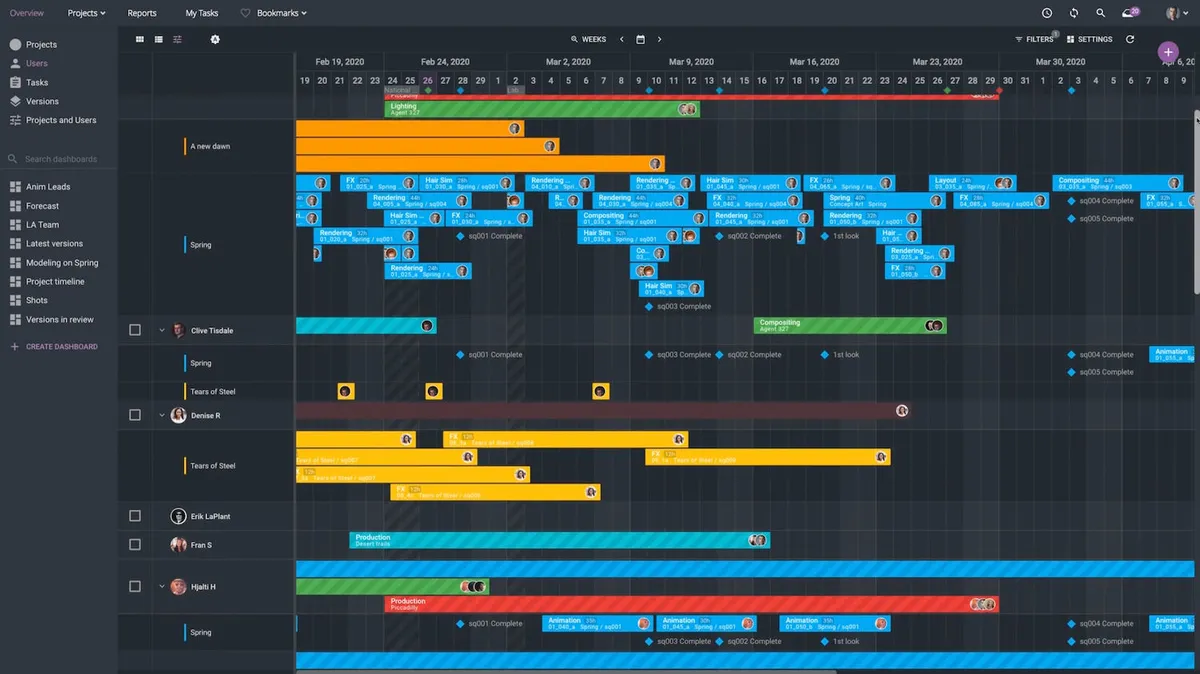This screenshot has height=674, width=1200.
Task: Click the gear icon in the top toolbar
Action: click(214, 39)
